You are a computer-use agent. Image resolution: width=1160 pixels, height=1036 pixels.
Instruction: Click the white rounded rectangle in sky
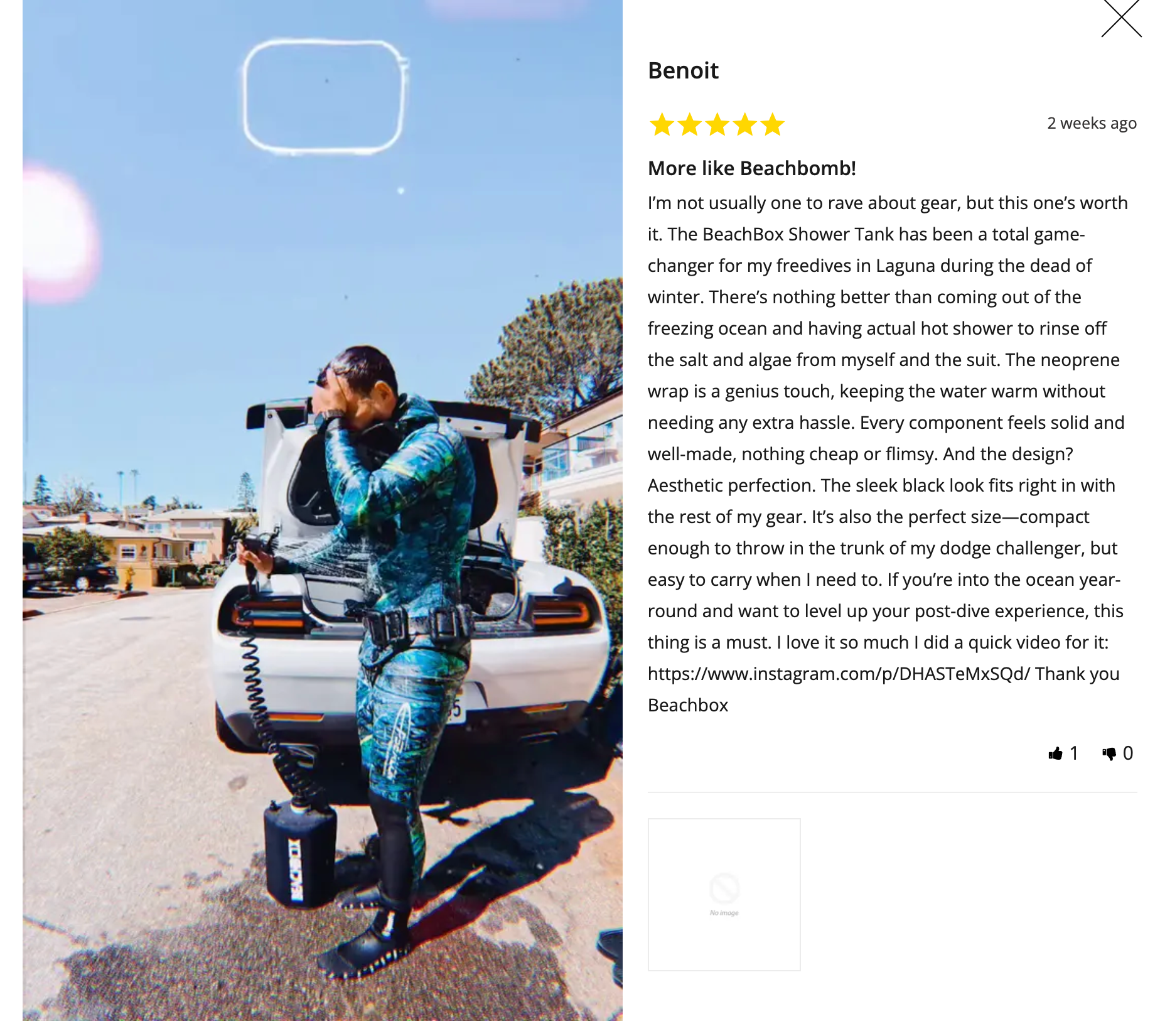[x=324, y=97]
